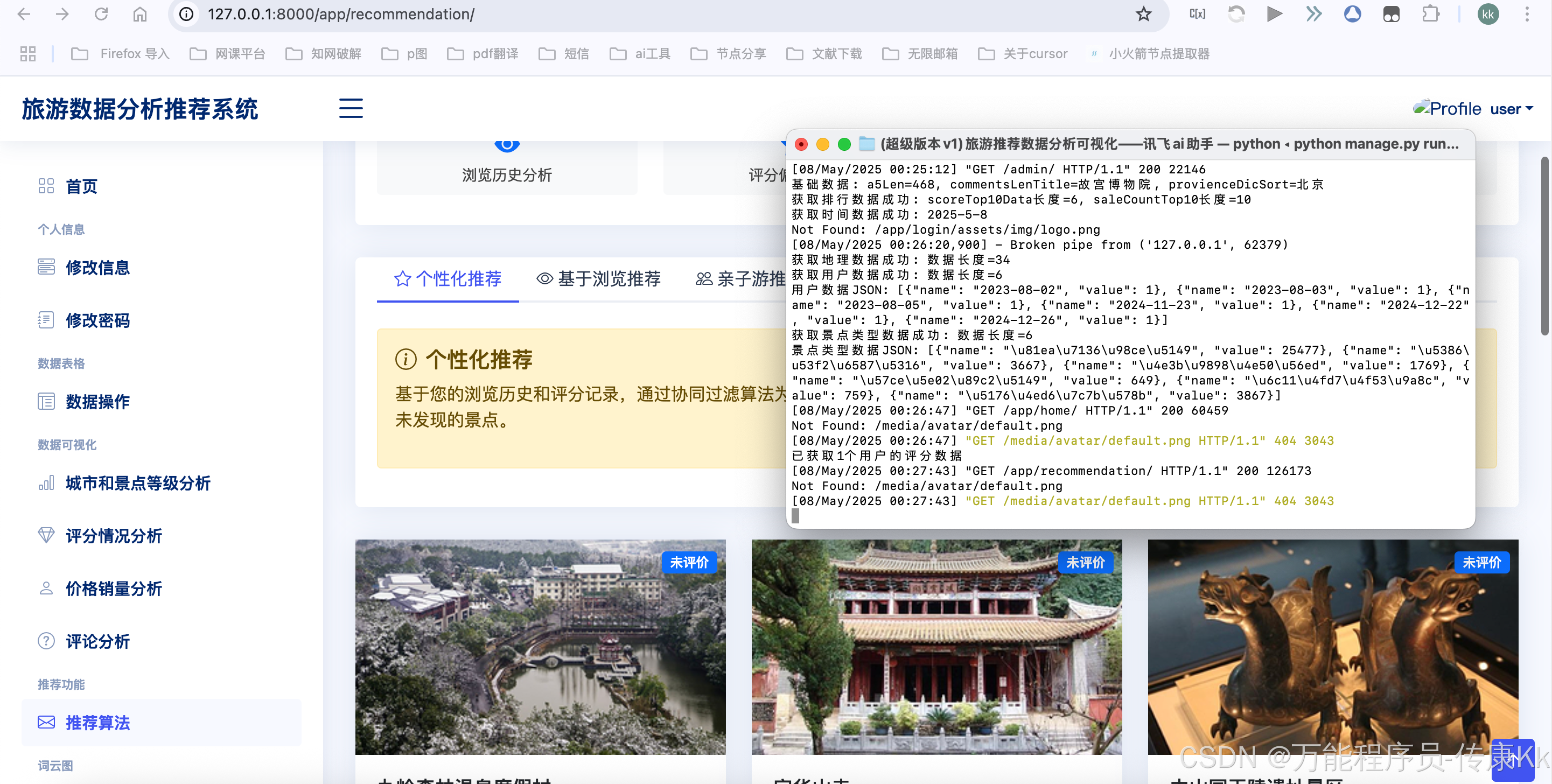The image size is (1552, 784).
Task: Select 个性化推荐 tab
Action: (448, 279)
